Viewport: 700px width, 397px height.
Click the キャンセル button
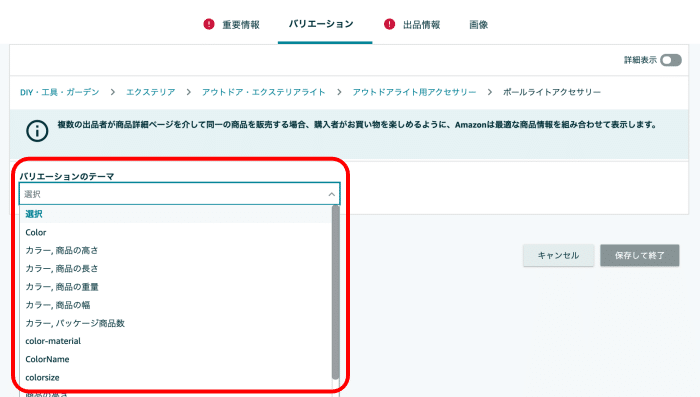coord(558,255)
